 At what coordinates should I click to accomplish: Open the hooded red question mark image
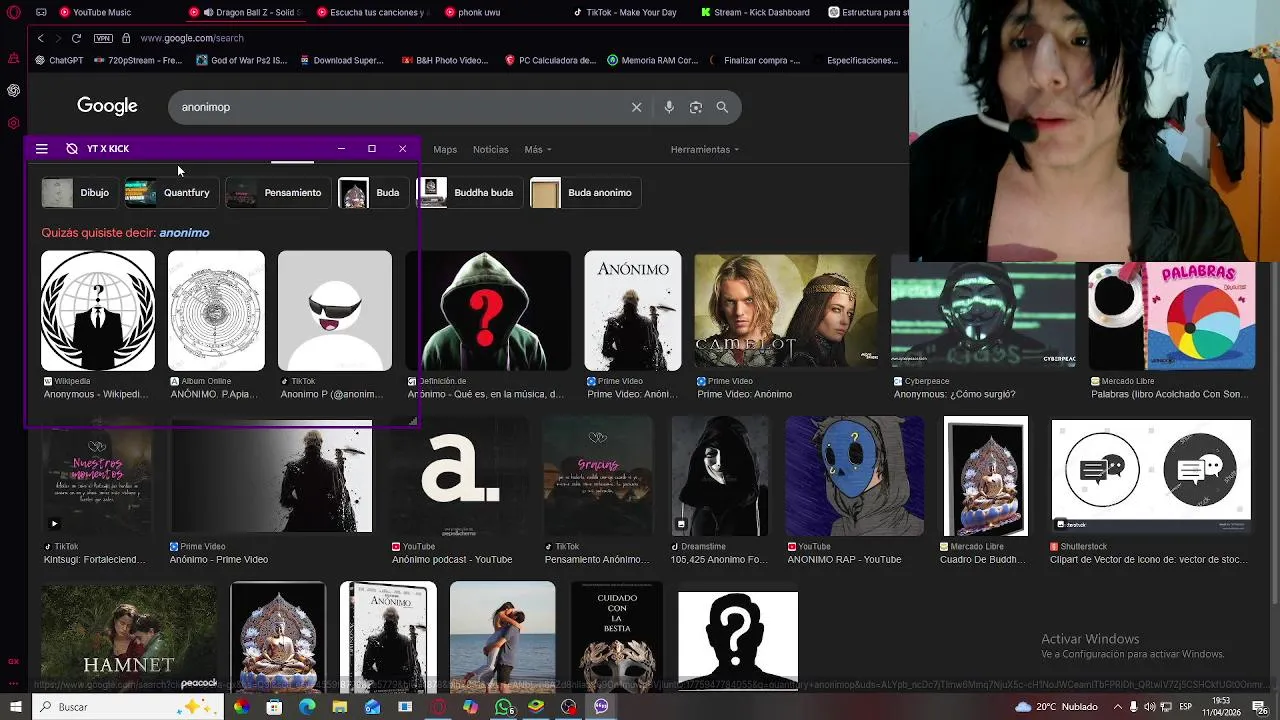488,311
